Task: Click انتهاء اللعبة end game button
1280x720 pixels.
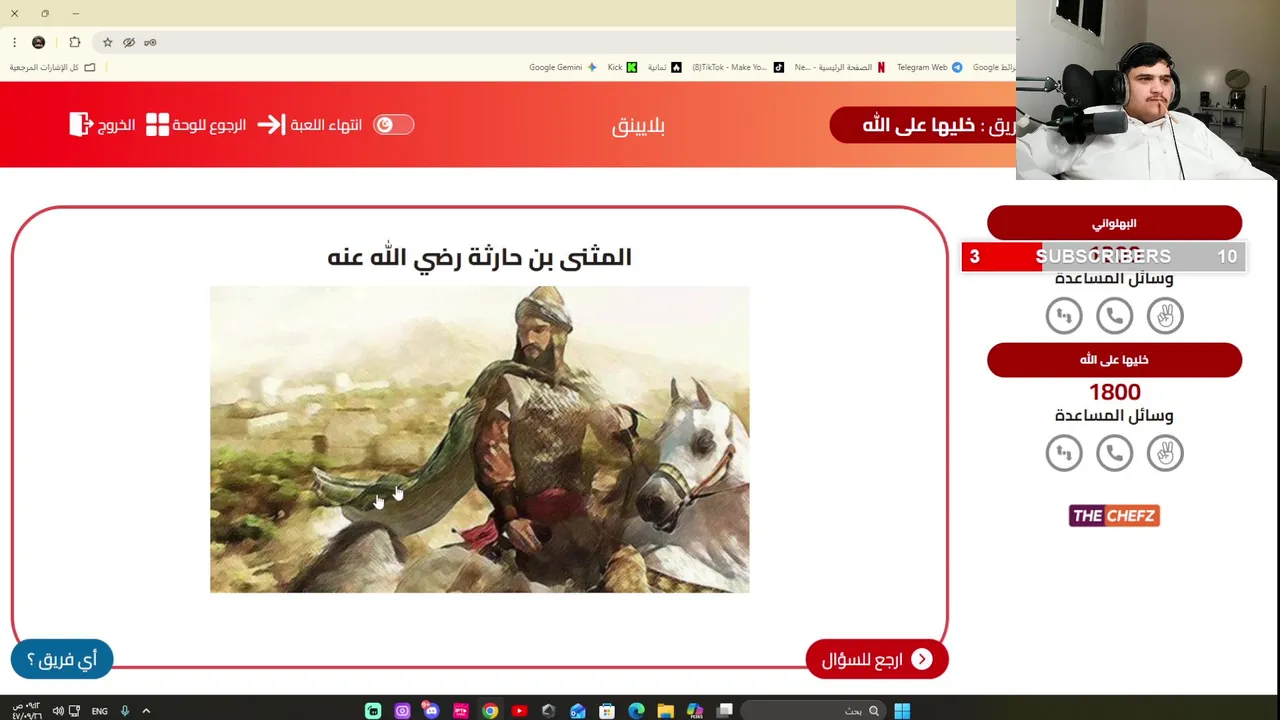Action: pos(326,125)
